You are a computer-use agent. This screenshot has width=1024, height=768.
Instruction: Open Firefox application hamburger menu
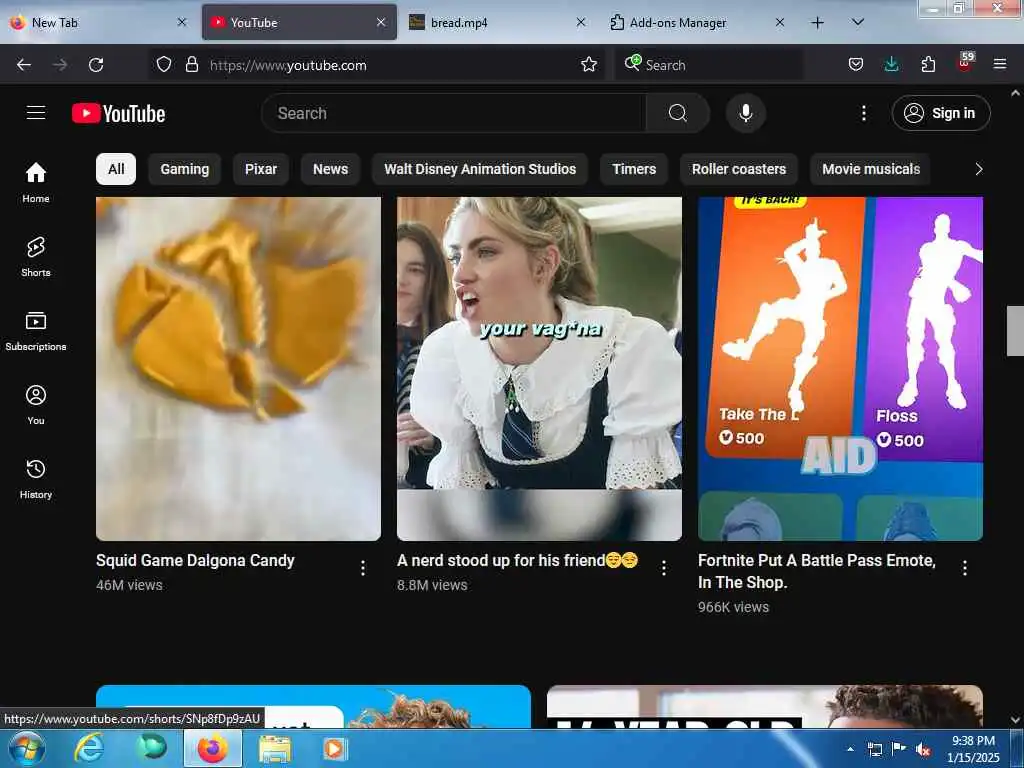click(1000, 65)
